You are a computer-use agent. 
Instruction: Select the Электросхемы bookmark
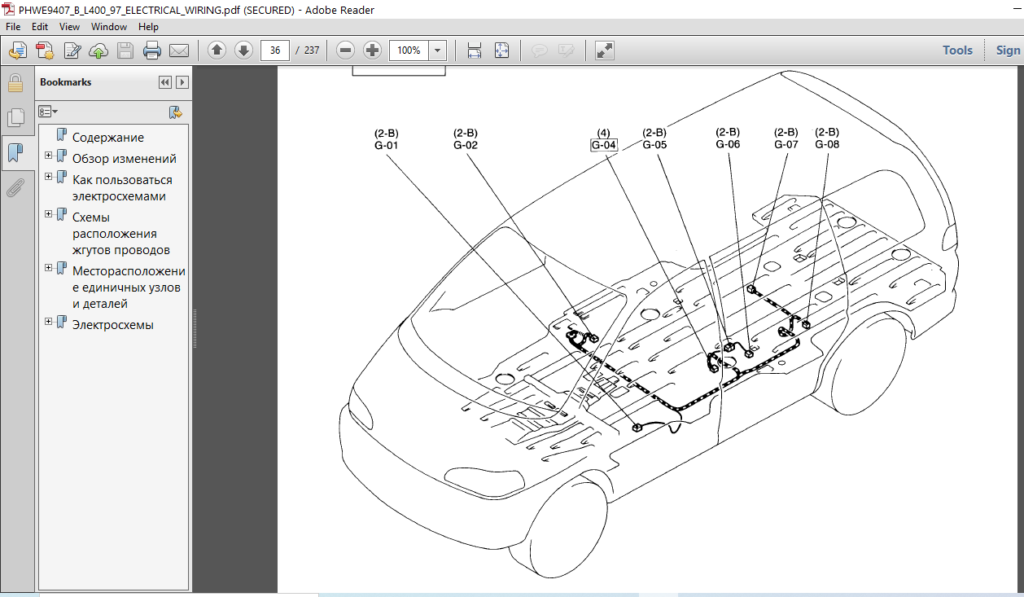click(x=113, y=325)
